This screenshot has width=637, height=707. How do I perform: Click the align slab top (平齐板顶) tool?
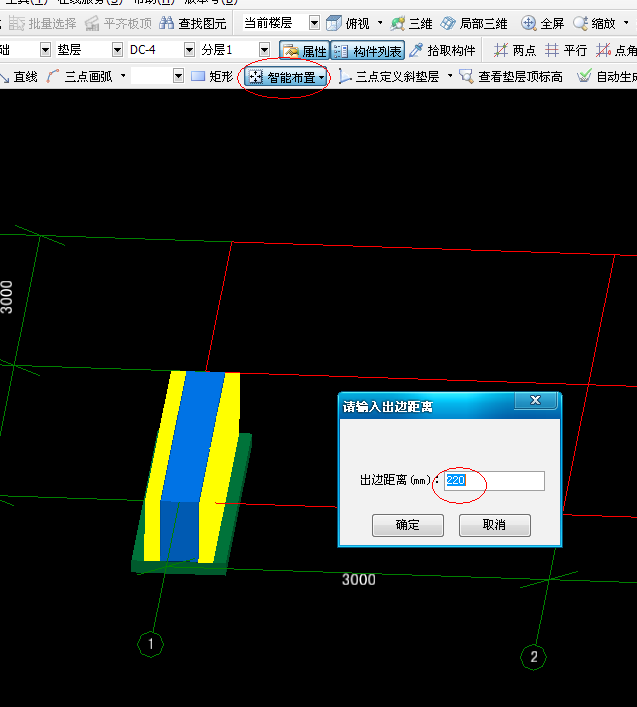click(119, 23)
